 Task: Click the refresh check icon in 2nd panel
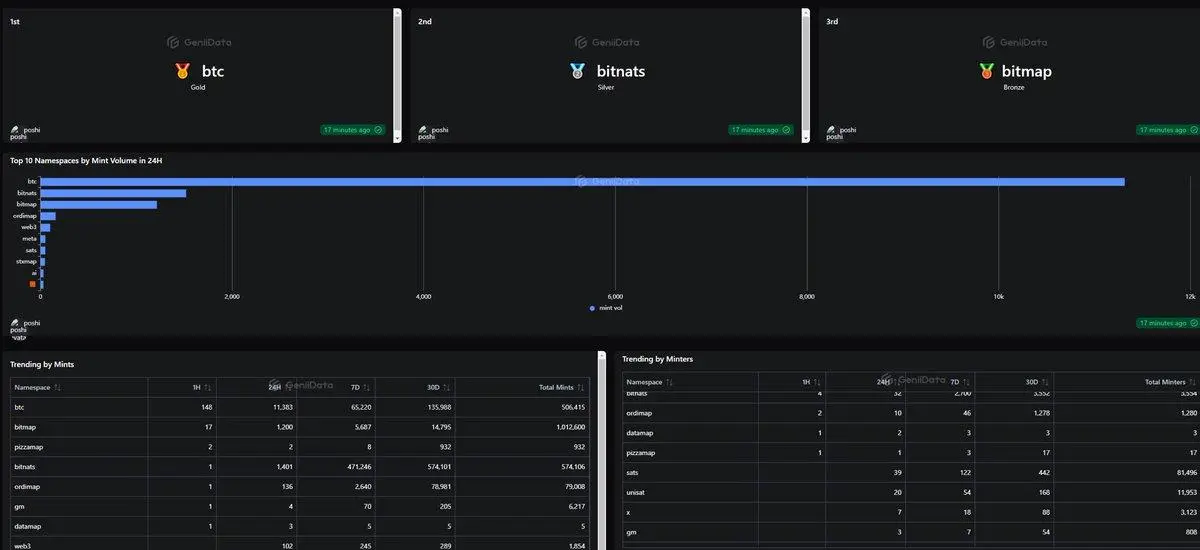(787, 130)
